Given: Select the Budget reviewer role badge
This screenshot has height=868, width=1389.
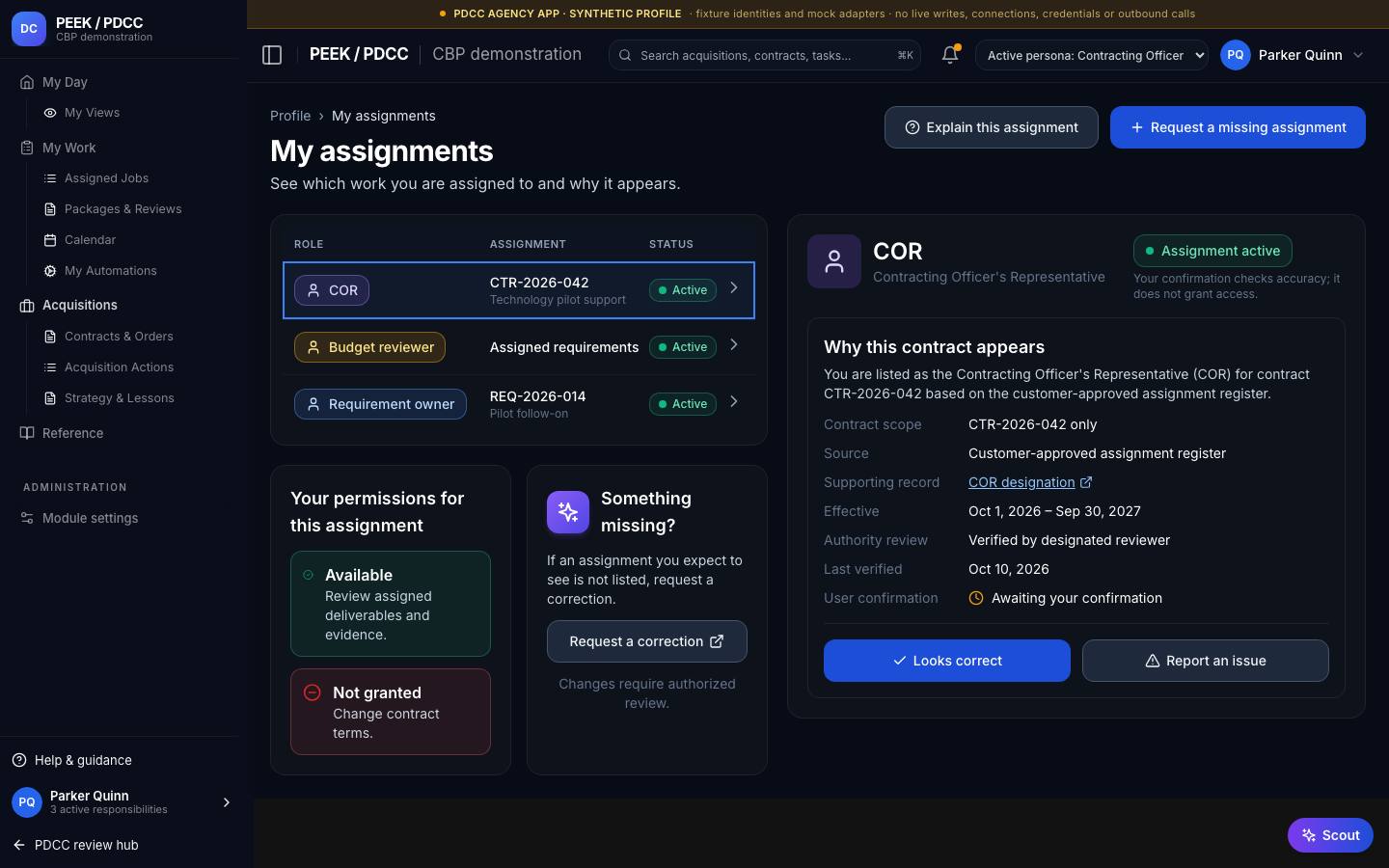Looking at the screenshot, I should coord(369,347).
